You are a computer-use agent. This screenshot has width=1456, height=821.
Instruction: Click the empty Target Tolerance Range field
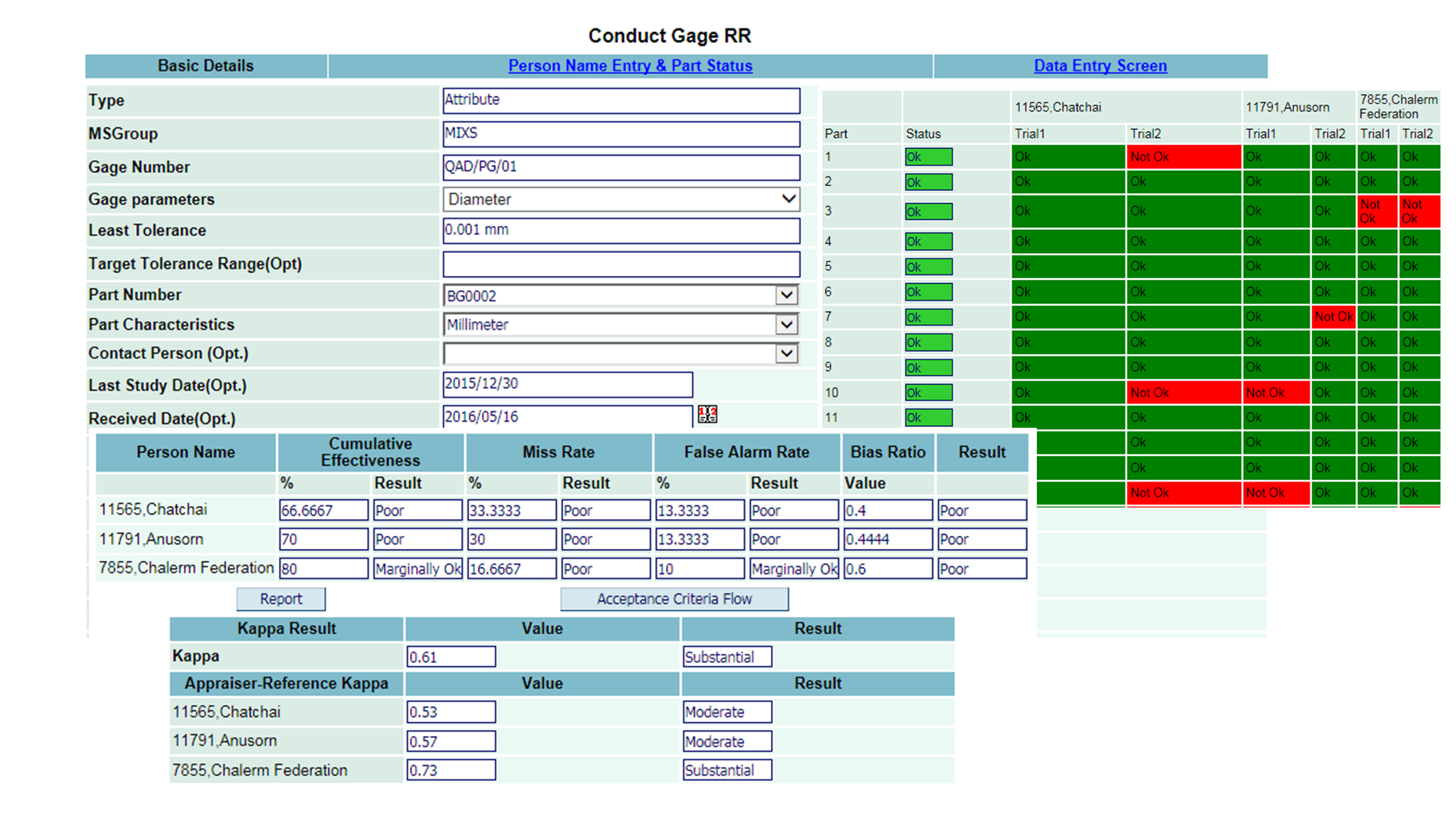(621, 264)
